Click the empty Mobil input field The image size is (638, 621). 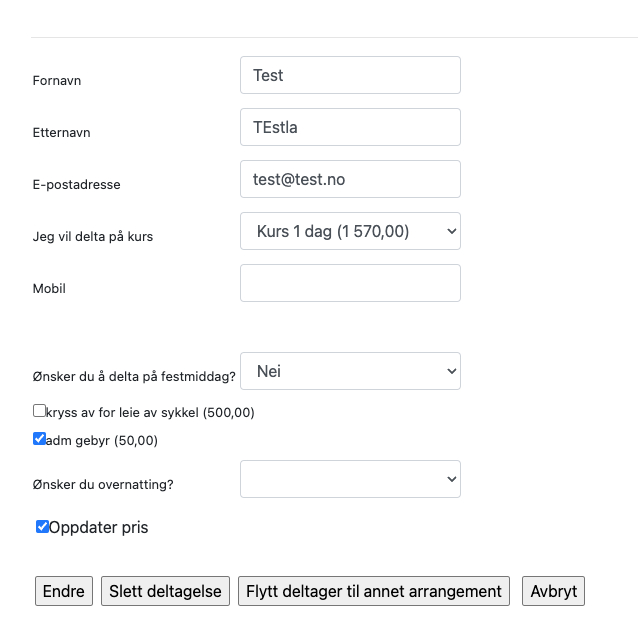pyautogui.click(x=350, y=283)
